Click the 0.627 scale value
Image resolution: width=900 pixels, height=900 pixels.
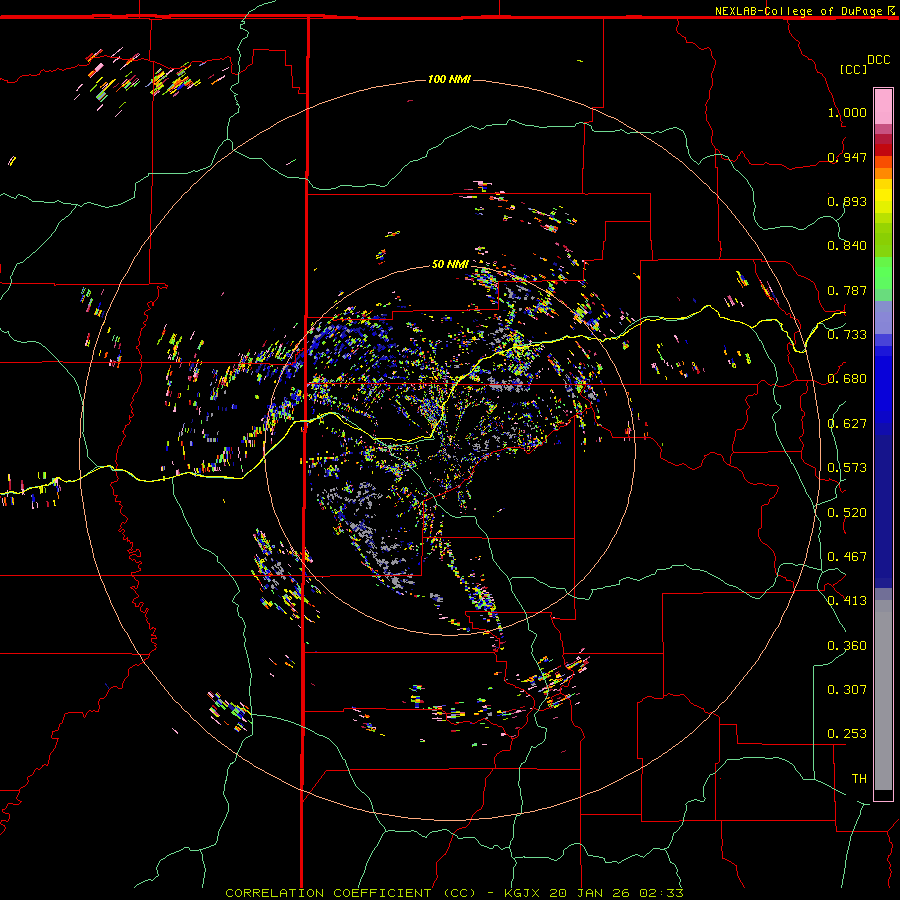[847, 424]
